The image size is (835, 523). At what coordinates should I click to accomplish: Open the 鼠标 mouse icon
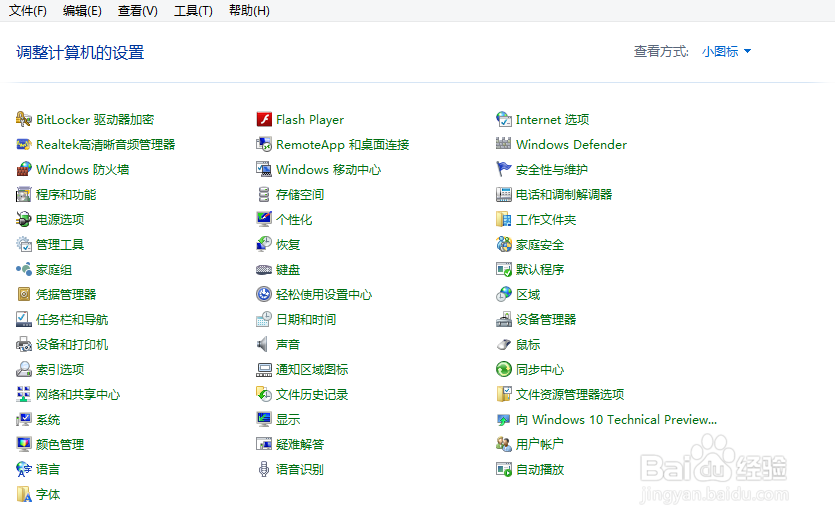click(504, 345)
